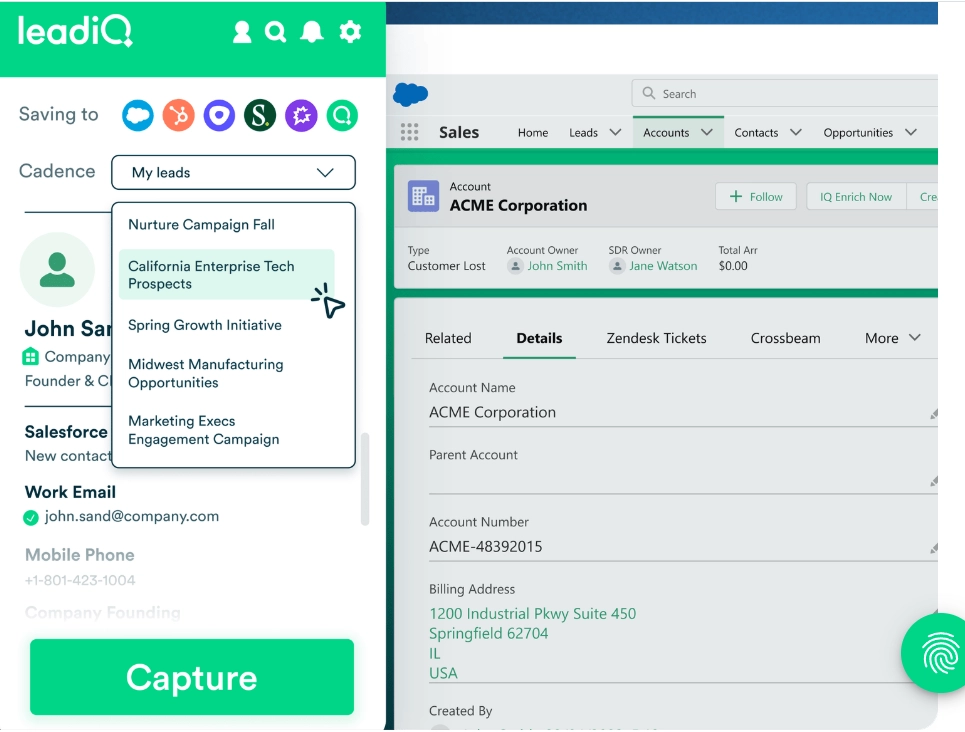Select the purple shield saving destination icon
The width and height of the screenshot is (965, 732).
[219, 115]
